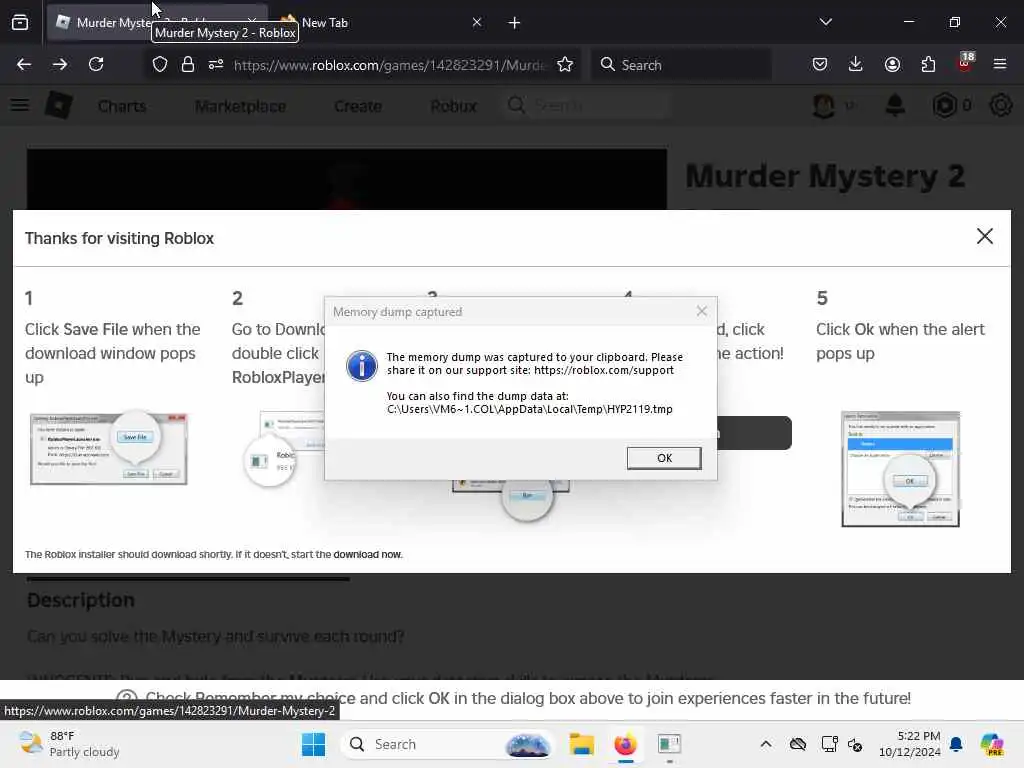Screen dimensions: 1024x768
Task: Click the cloud sync tray icon
Action: (797, 744)
